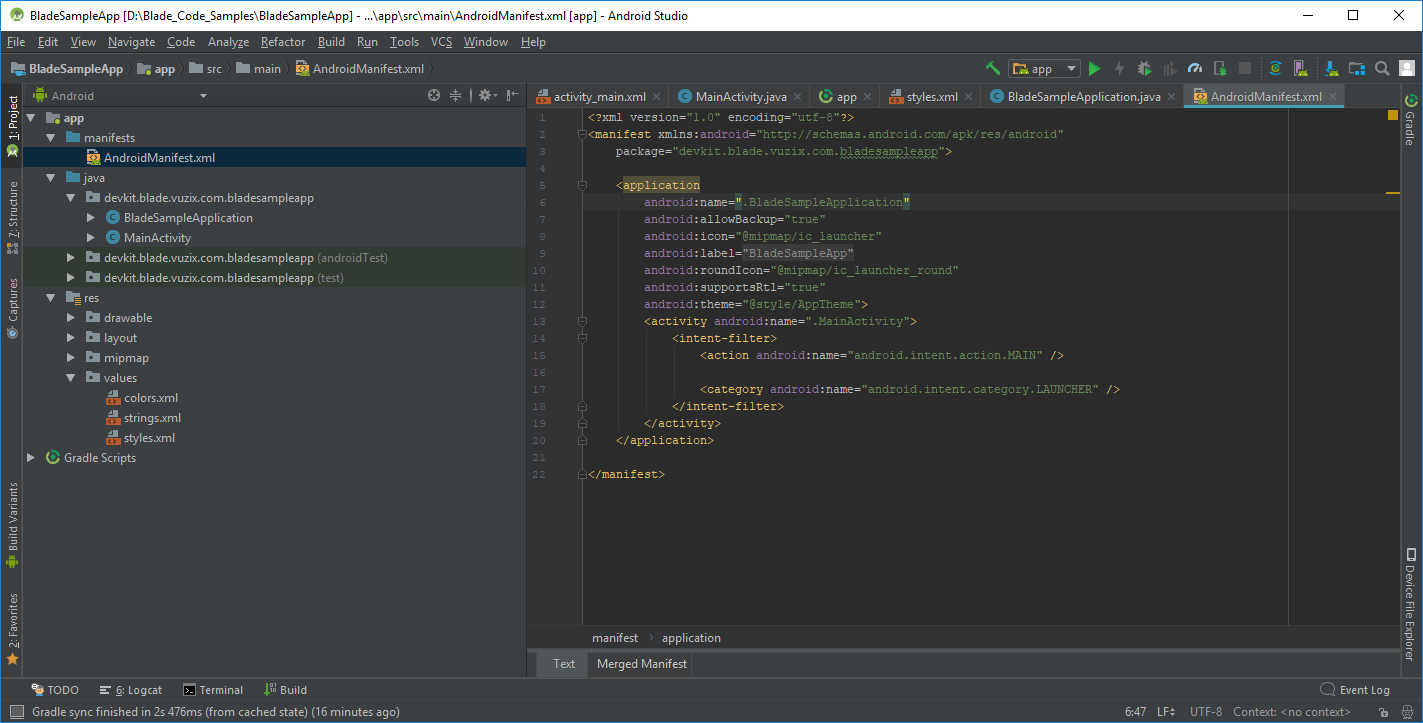Expand the androidTest package arrow
1423x723 pixels.
tap(71, 257)
